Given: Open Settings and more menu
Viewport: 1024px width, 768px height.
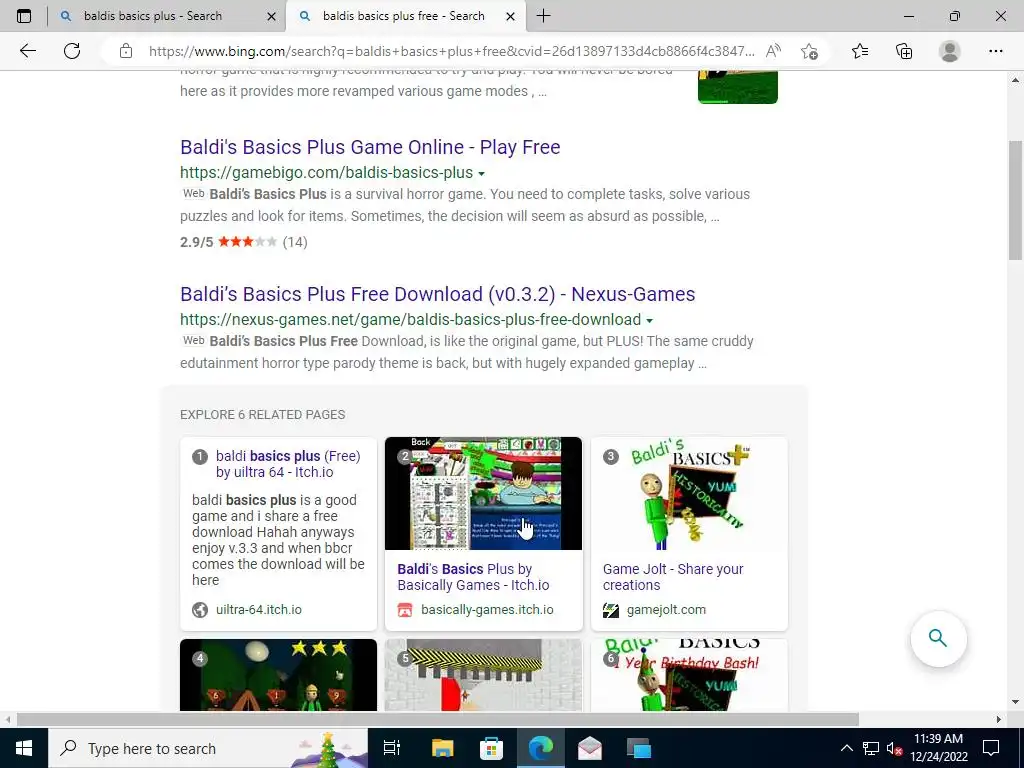Looking at the screenshot, I should (x=995, y=51).
